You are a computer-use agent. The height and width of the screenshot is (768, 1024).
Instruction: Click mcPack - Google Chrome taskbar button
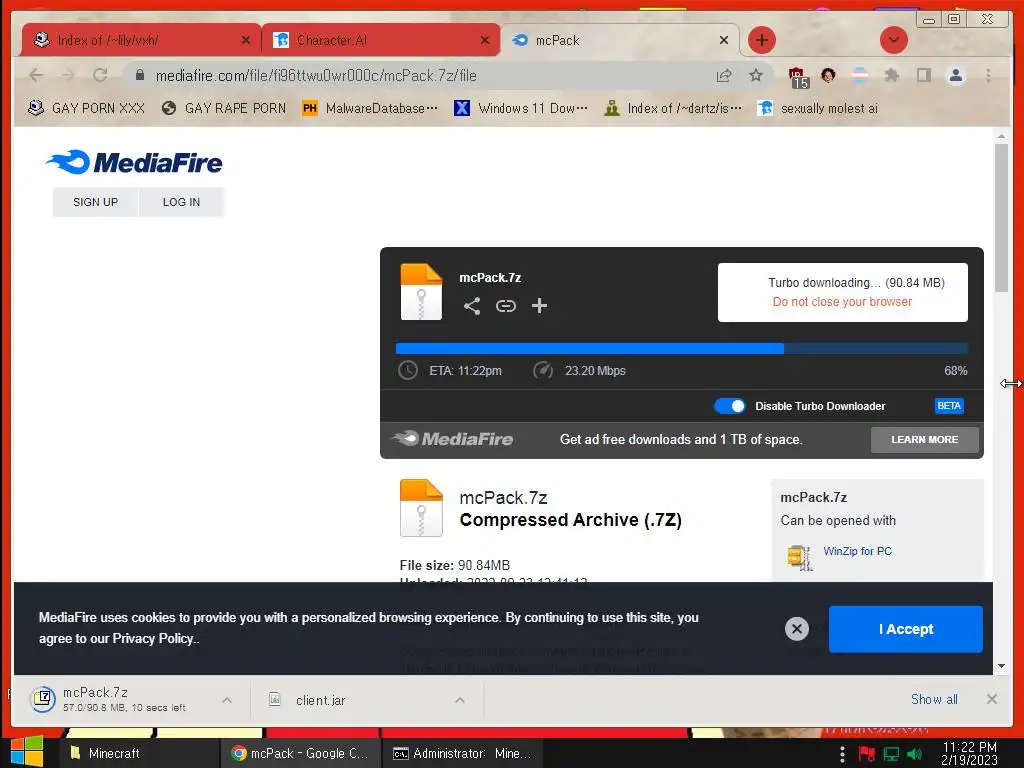(x=299, y=753)
